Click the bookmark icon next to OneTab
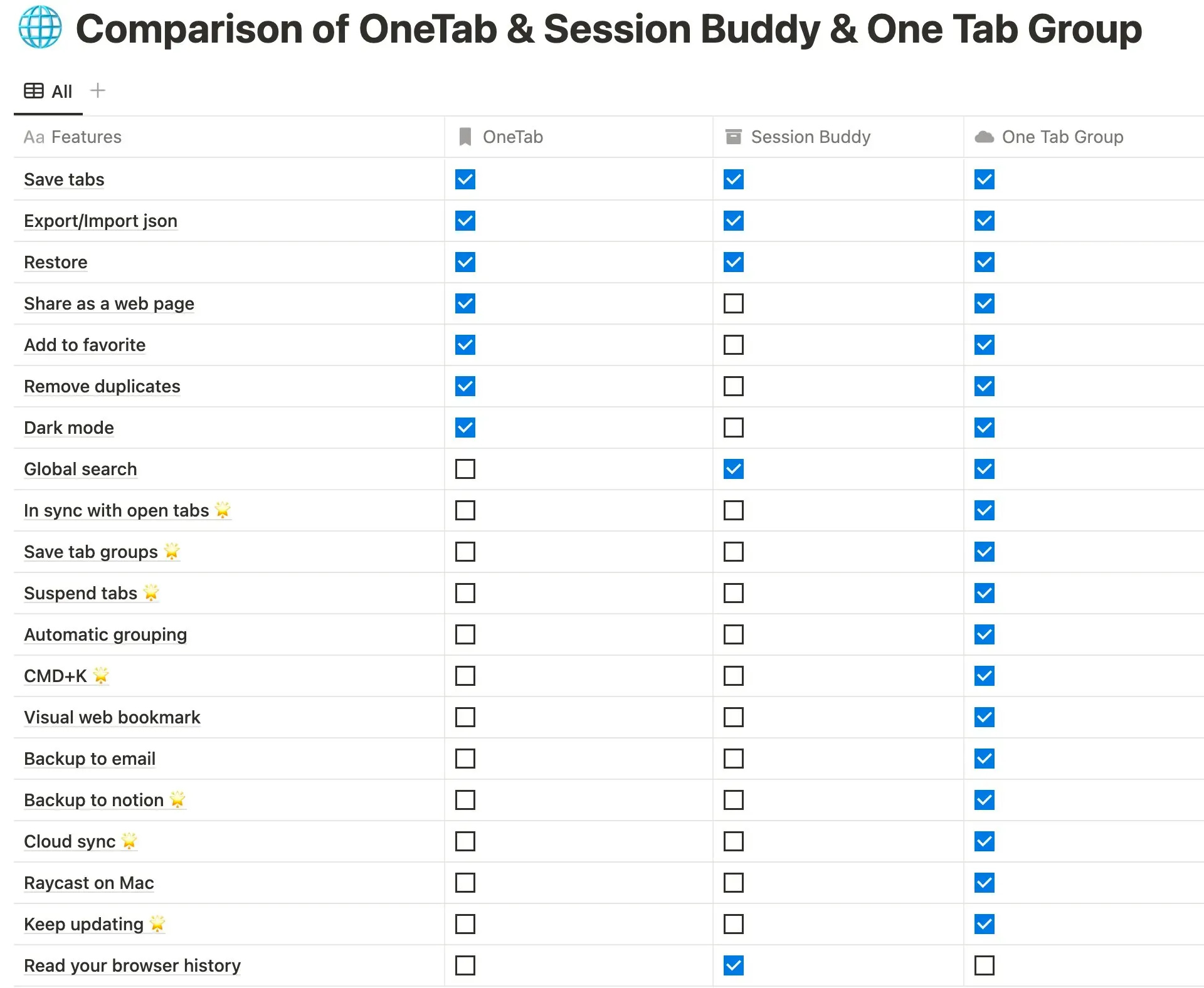 (464, 136)
